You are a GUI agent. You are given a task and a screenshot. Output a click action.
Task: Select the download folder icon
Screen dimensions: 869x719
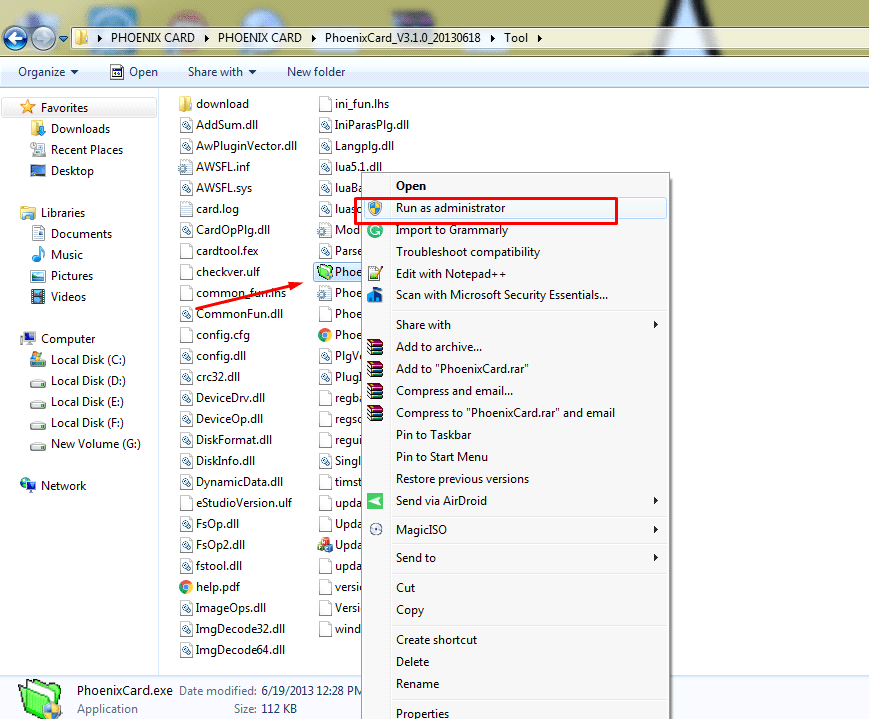pos(186,104)
